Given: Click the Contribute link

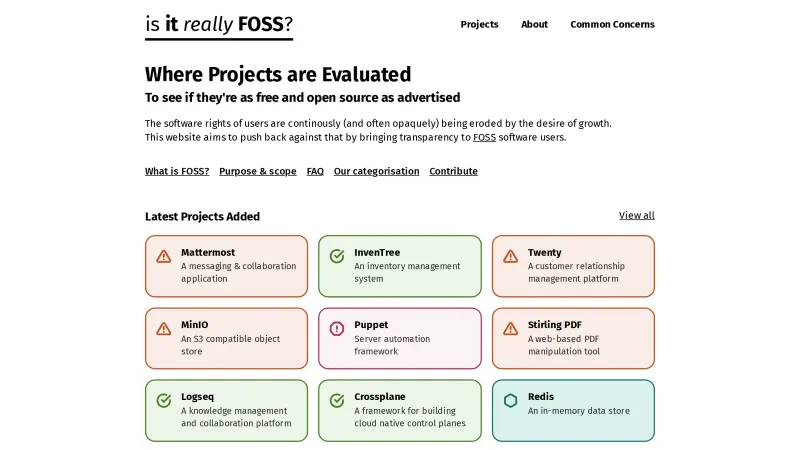Looking at the screenshot, I should pos(453,171).
